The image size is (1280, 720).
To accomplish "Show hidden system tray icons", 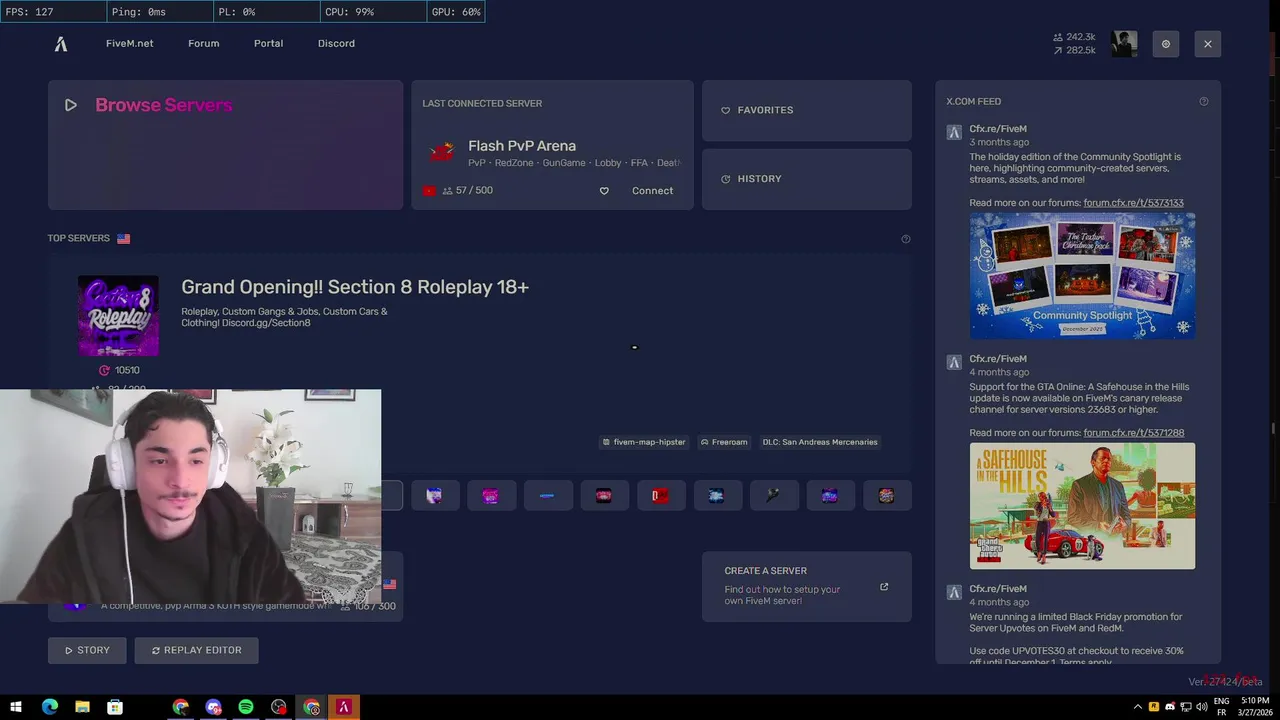I will (x=1138, y=707).
